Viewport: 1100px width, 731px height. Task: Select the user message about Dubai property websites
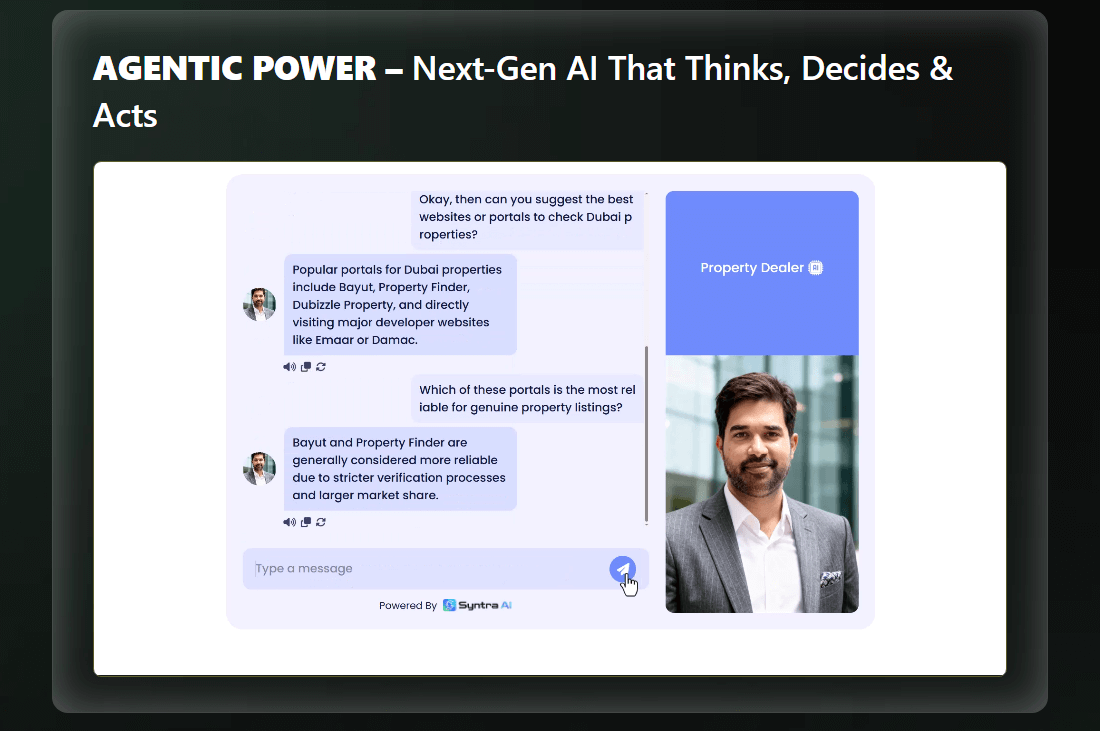coord(527,216)
